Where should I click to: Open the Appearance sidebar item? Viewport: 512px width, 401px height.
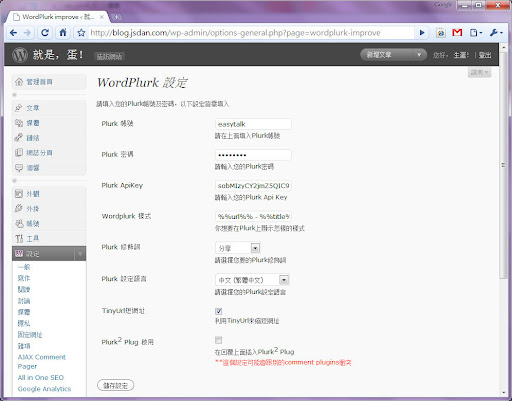point(49,194)
